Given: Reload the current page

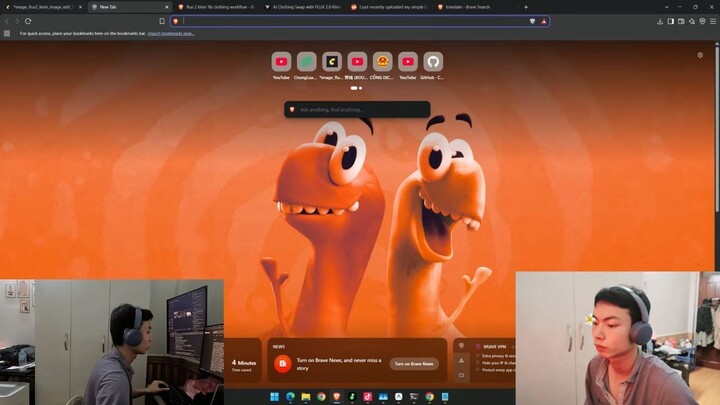Looking at the screenshot, I should pos(28,21).
